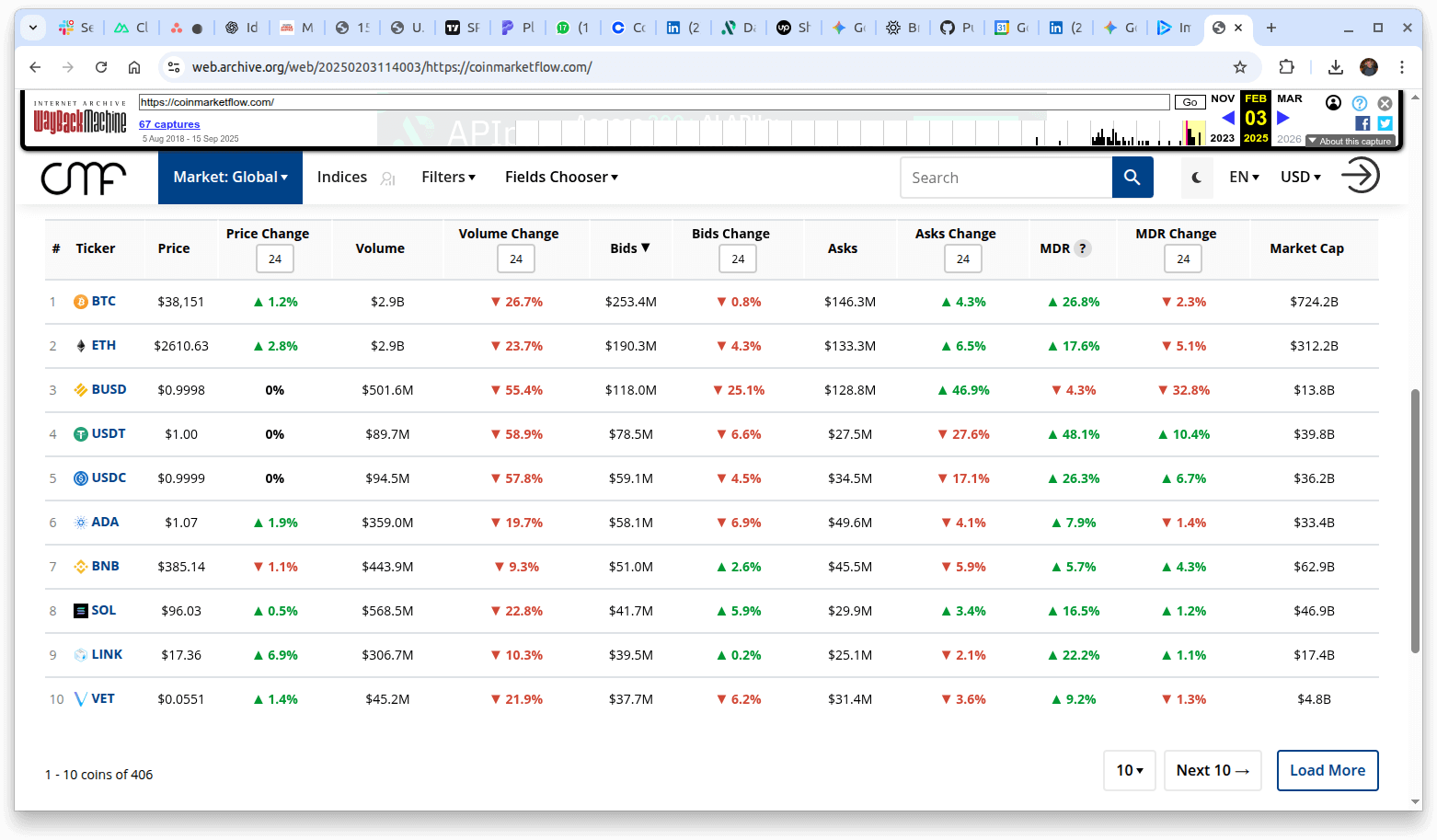Click into the Search input field

tap(1006, 178)
